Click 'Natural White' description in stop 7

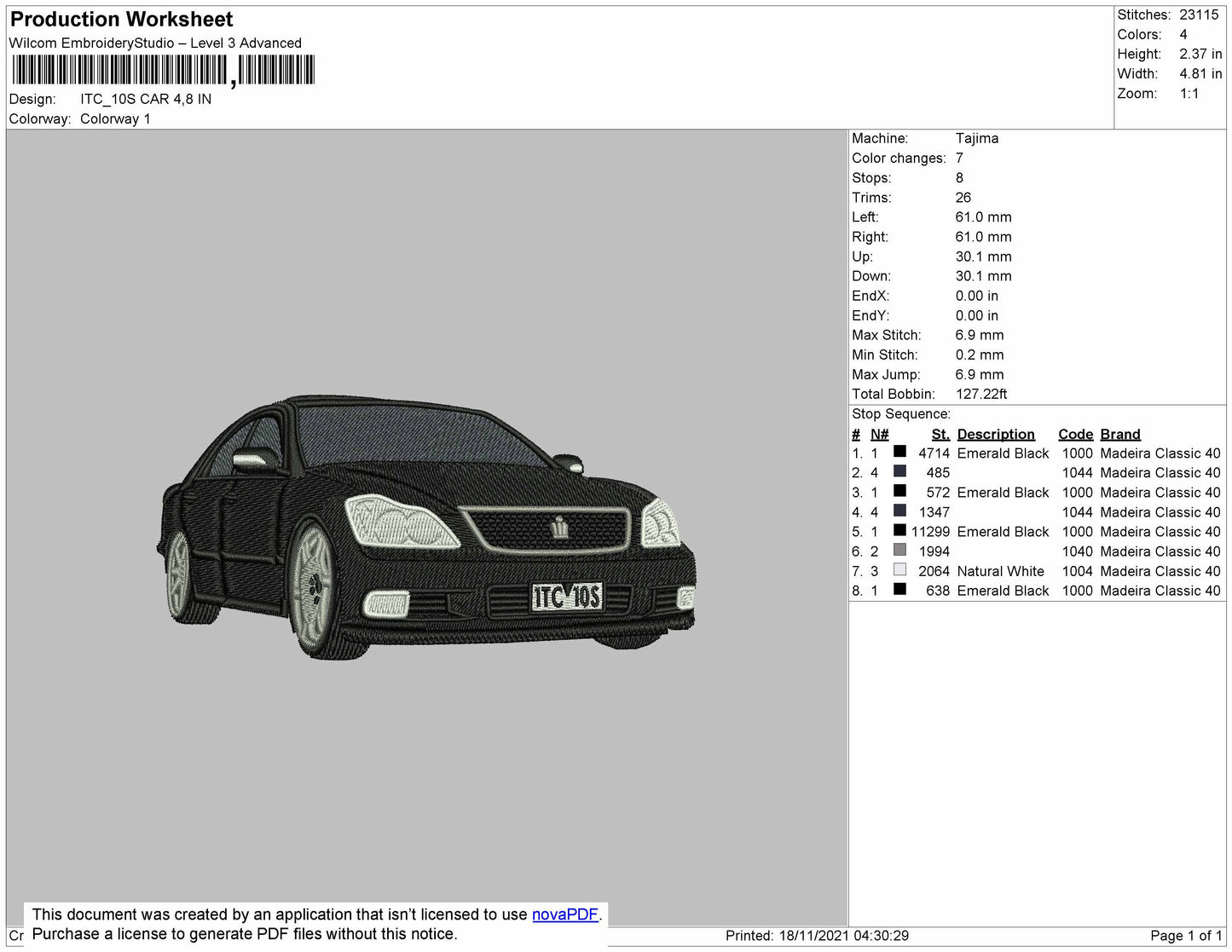click(1000, 571)
